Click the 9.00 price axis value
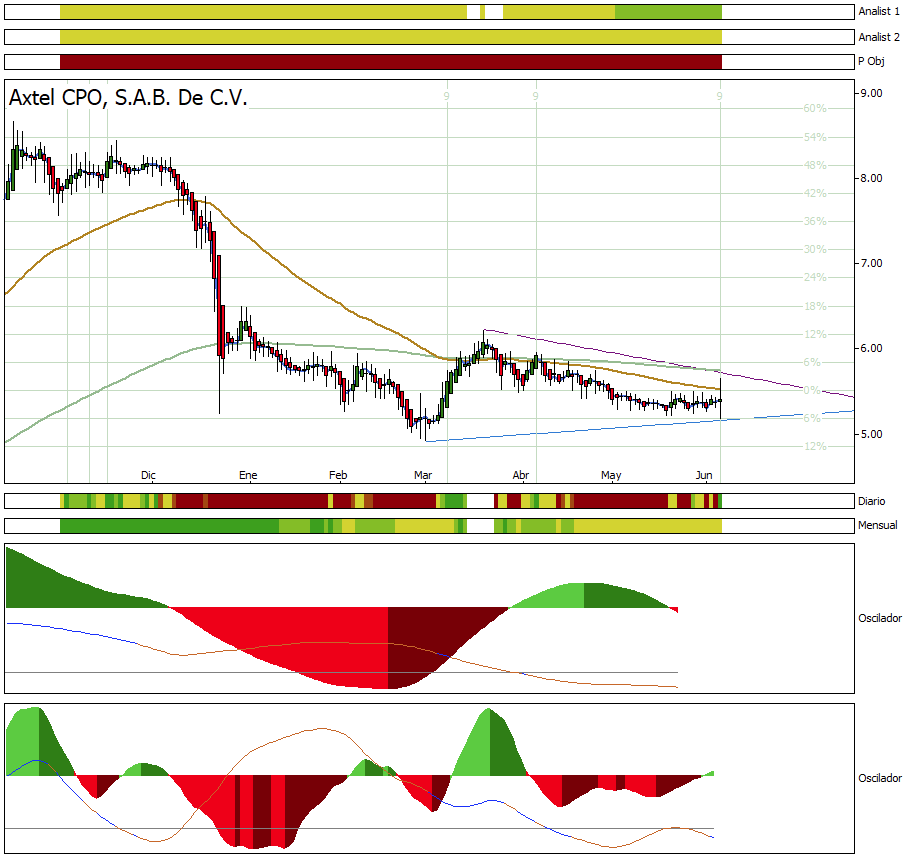The image size is (904, 857). (871, 93)
